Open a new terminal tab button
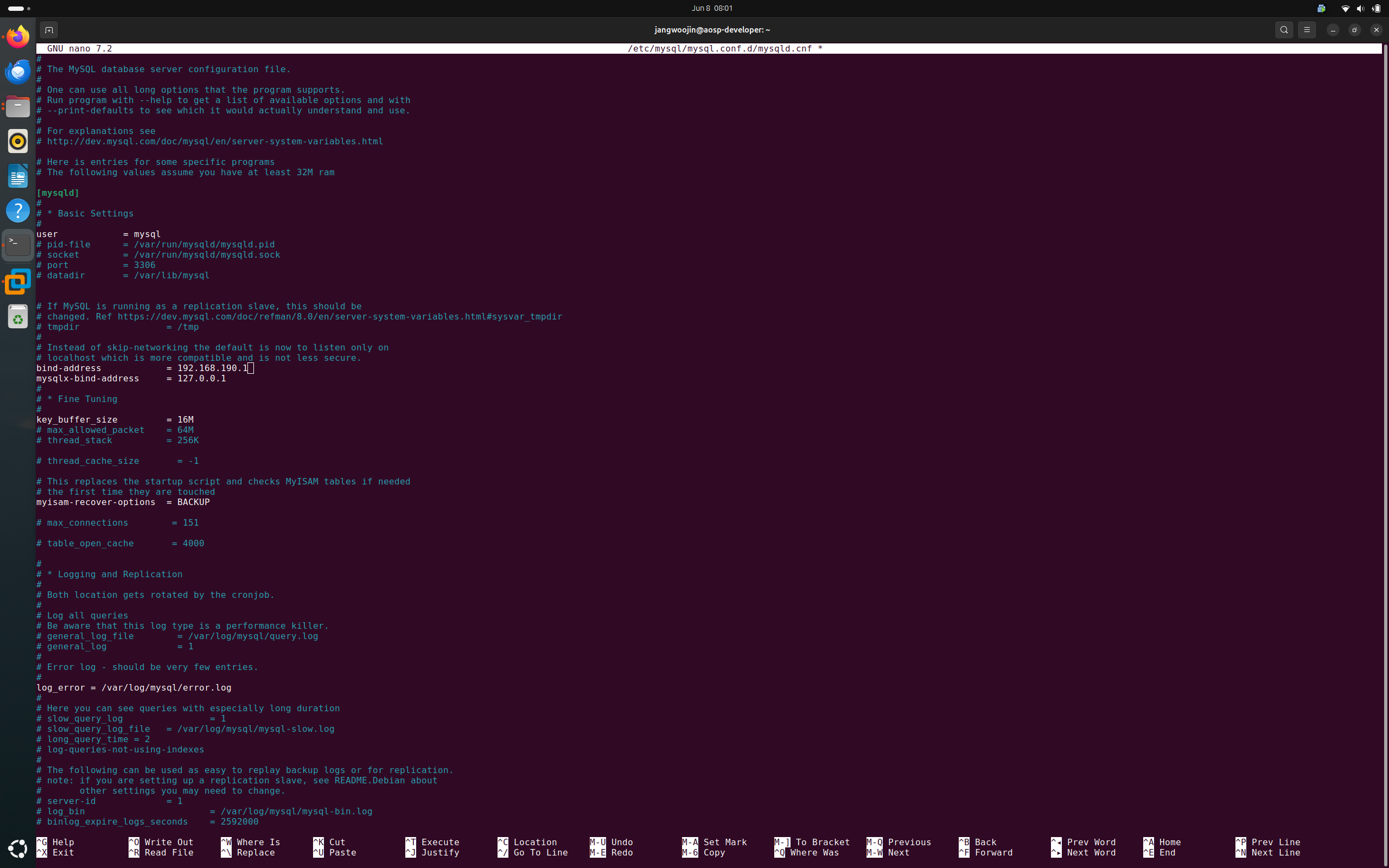The height and width of the screenshot is (868, 1389). pyautogui.click(x=49, y=30)
